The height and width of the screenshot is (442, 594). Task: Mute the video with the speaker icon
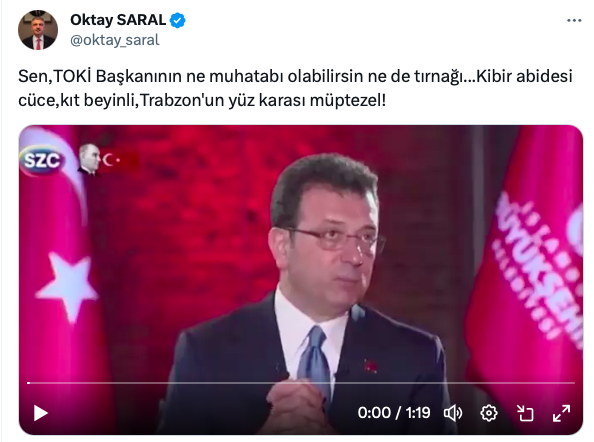click(x=453, y=413)
